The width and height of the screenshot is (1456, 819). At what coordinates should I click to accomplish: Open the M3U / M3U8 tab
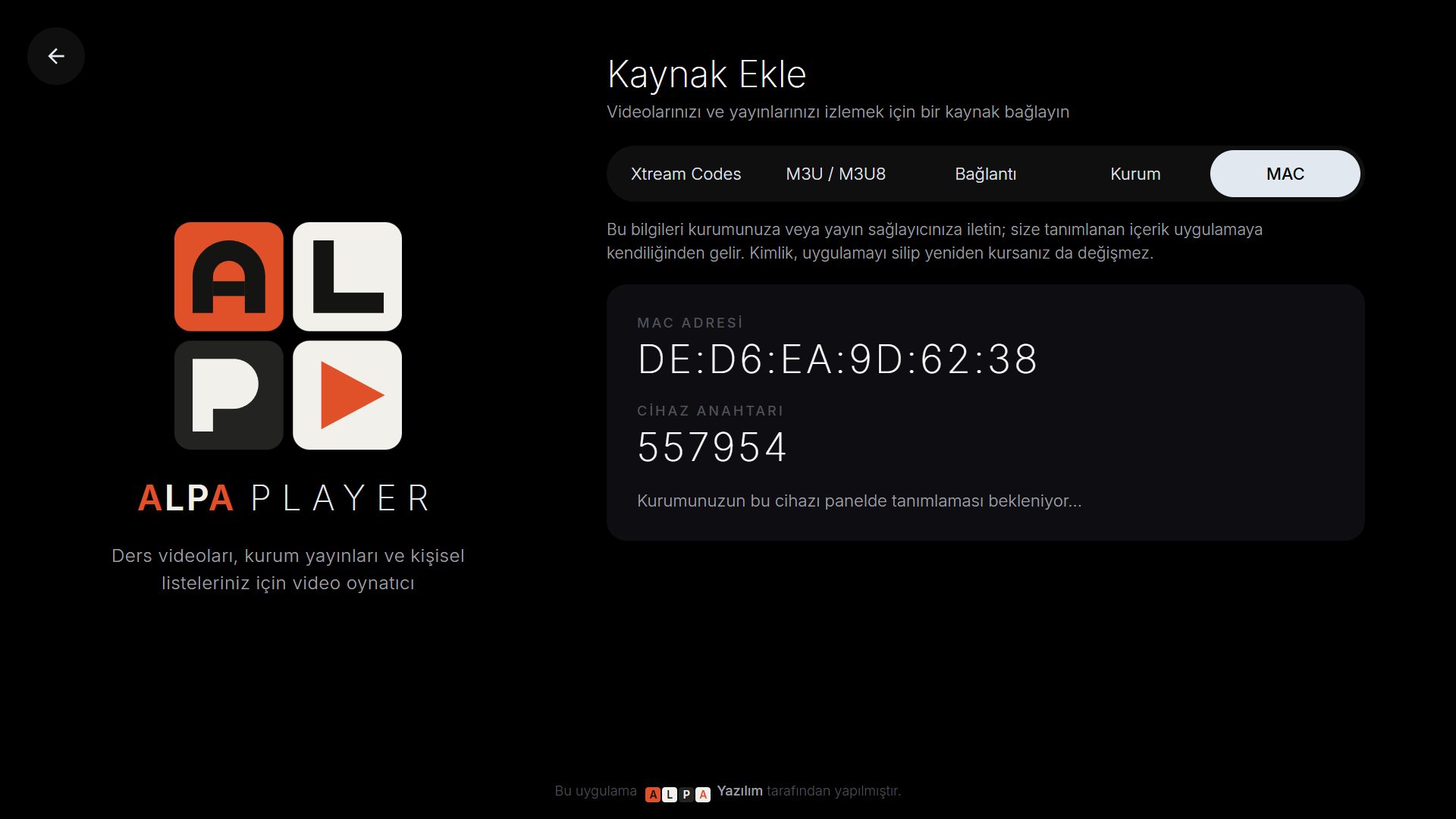point(836,174)
